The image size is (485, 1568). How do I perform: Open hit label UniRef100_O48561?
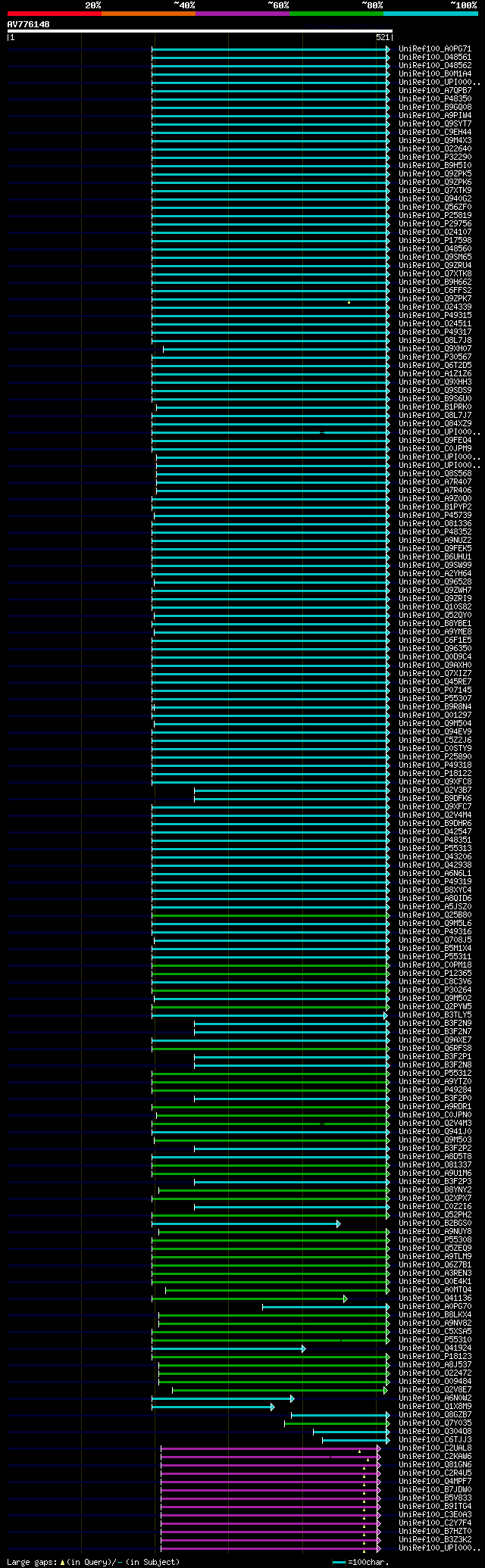tap(435, 57)
